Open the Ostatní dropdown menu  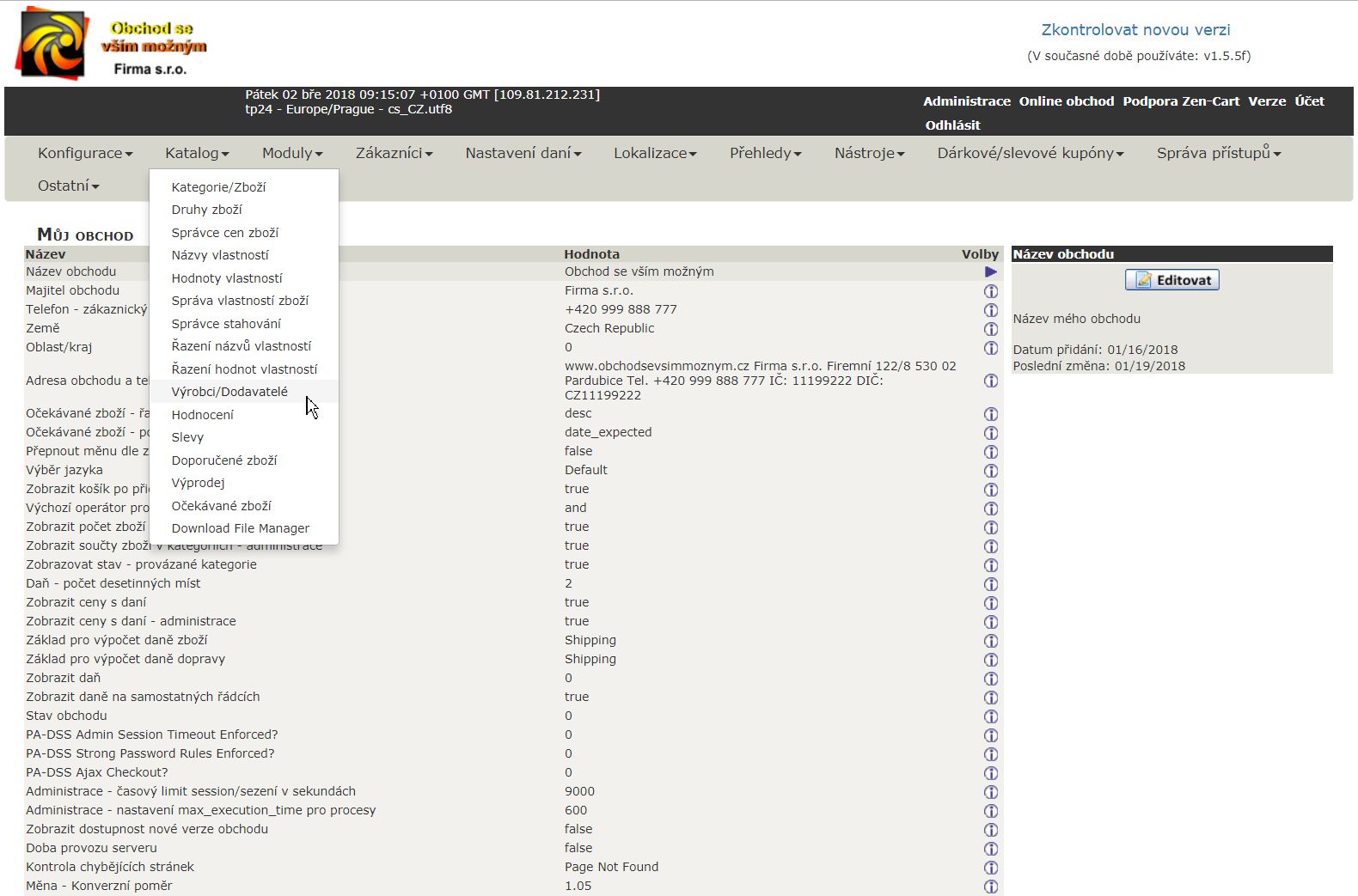coord(68,186)
